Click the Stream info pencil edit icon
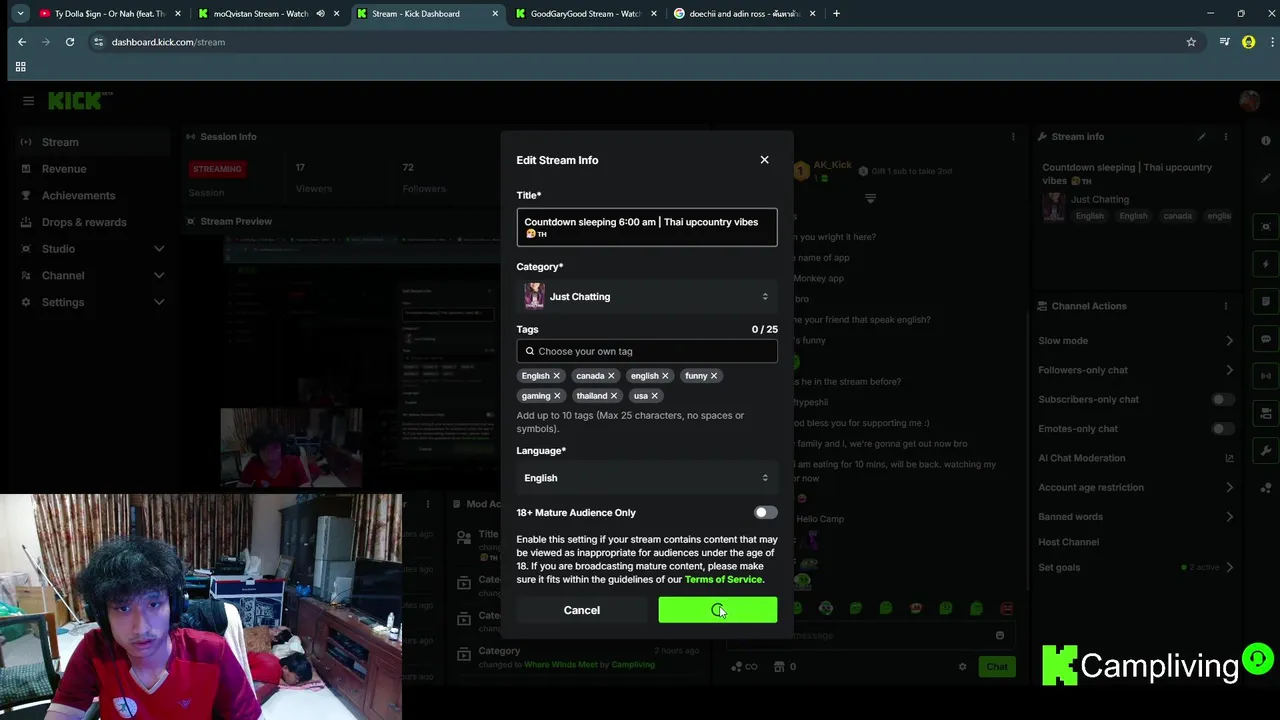Image resolution: width=1280 pixels, height=720 pixels. (x=1202, y=137)
